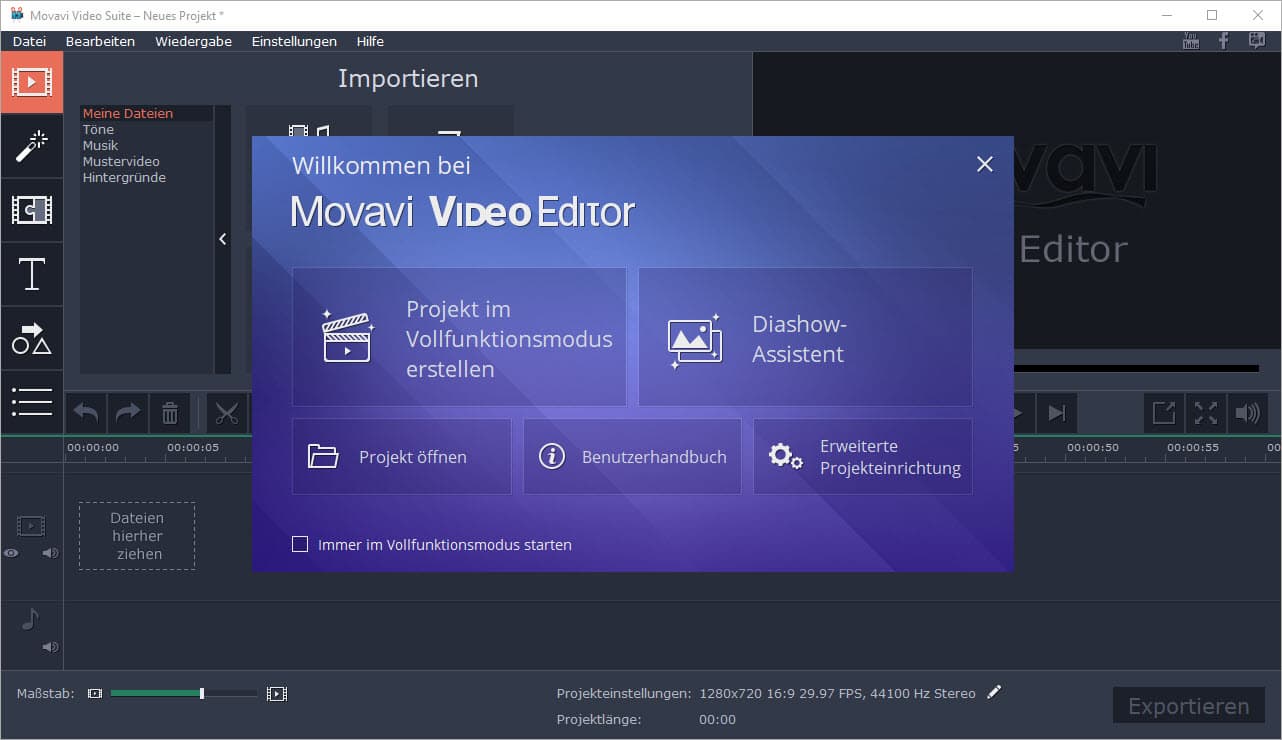Click the feedback chat icon top right

pos(1257,40)
